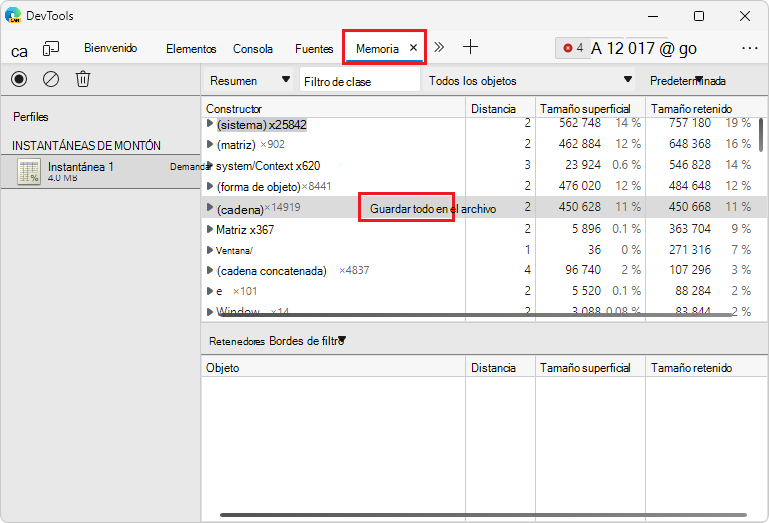The height and width of the screenshot is (523, 769).
Task: Sort by upper Tamaño superficial column header
Action: click(x=590, y=108)
